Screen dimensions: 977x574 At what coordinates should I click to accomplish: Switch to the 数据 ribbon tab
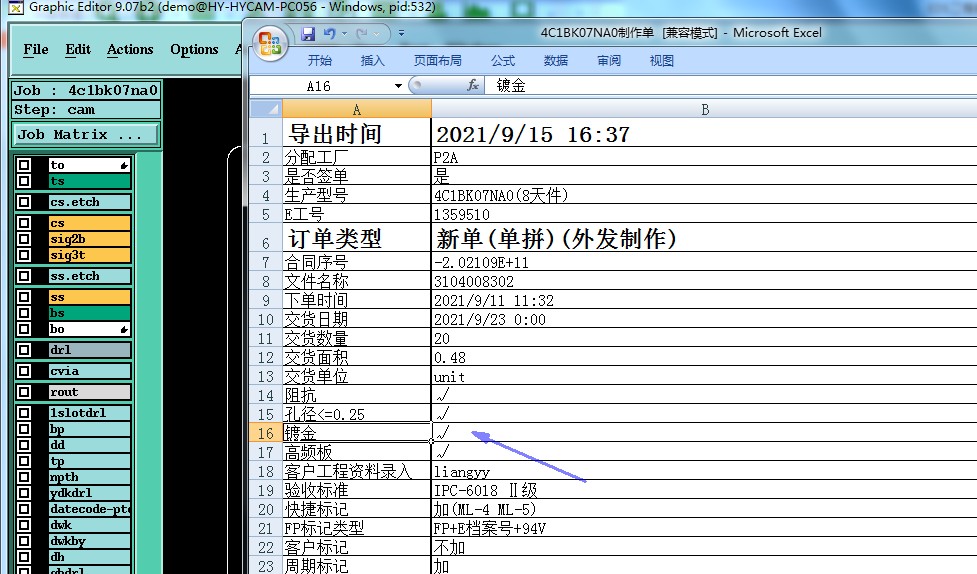pos(556,60)
